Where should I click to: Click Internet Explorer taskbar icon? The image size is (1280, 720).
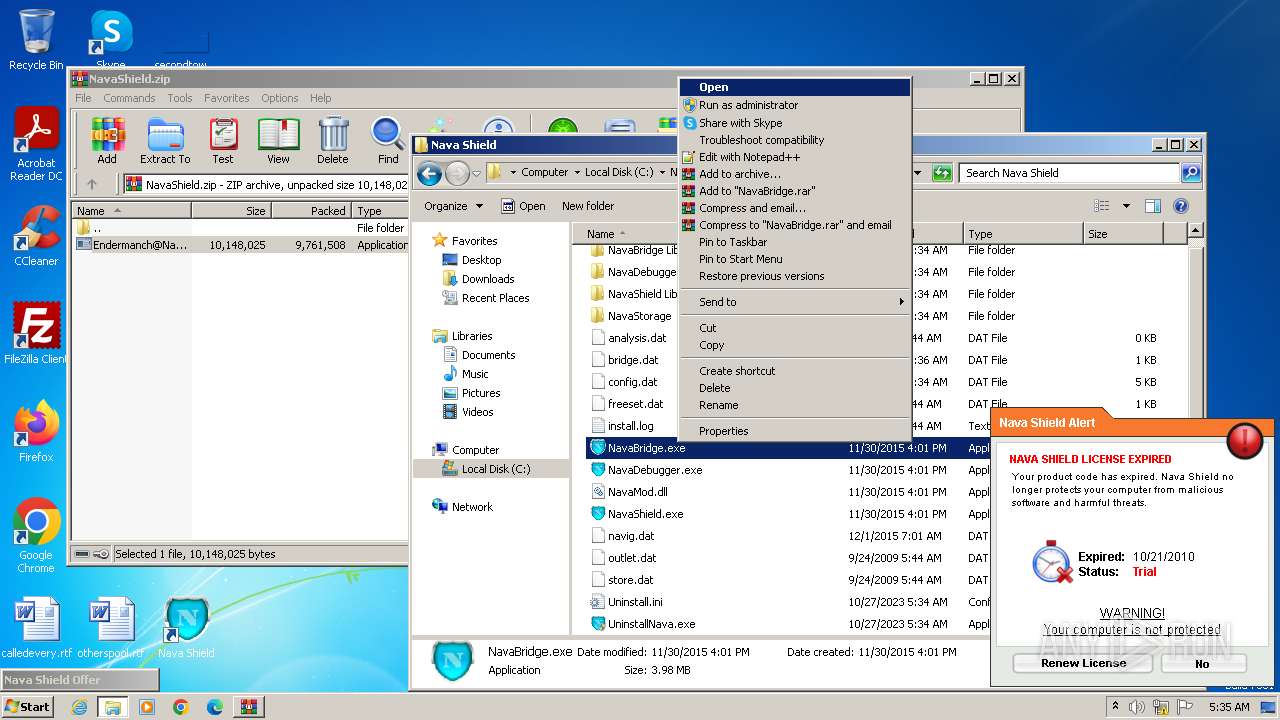(x=79, y=707)
